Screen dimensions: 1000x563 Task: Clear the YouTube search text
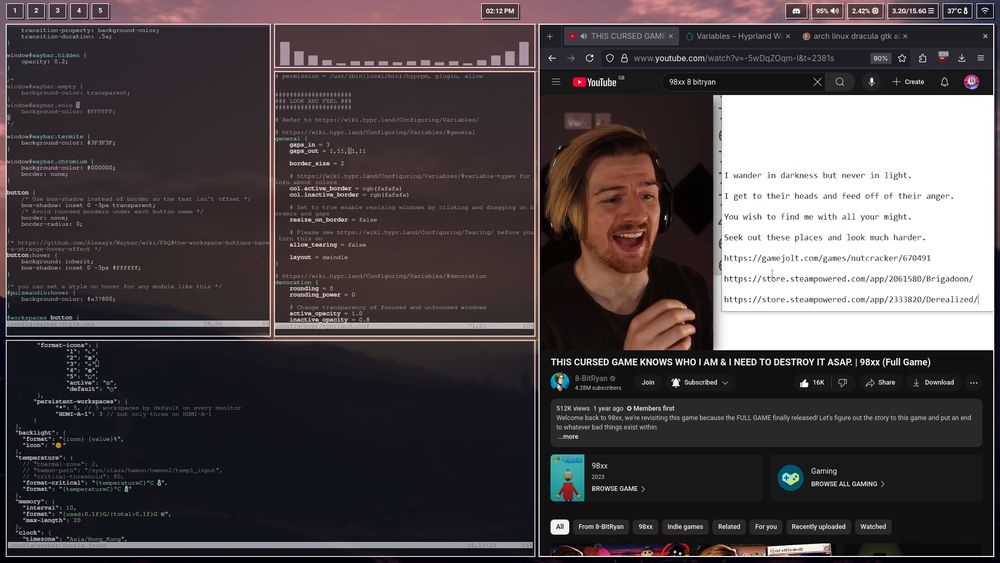pos(818,82)
